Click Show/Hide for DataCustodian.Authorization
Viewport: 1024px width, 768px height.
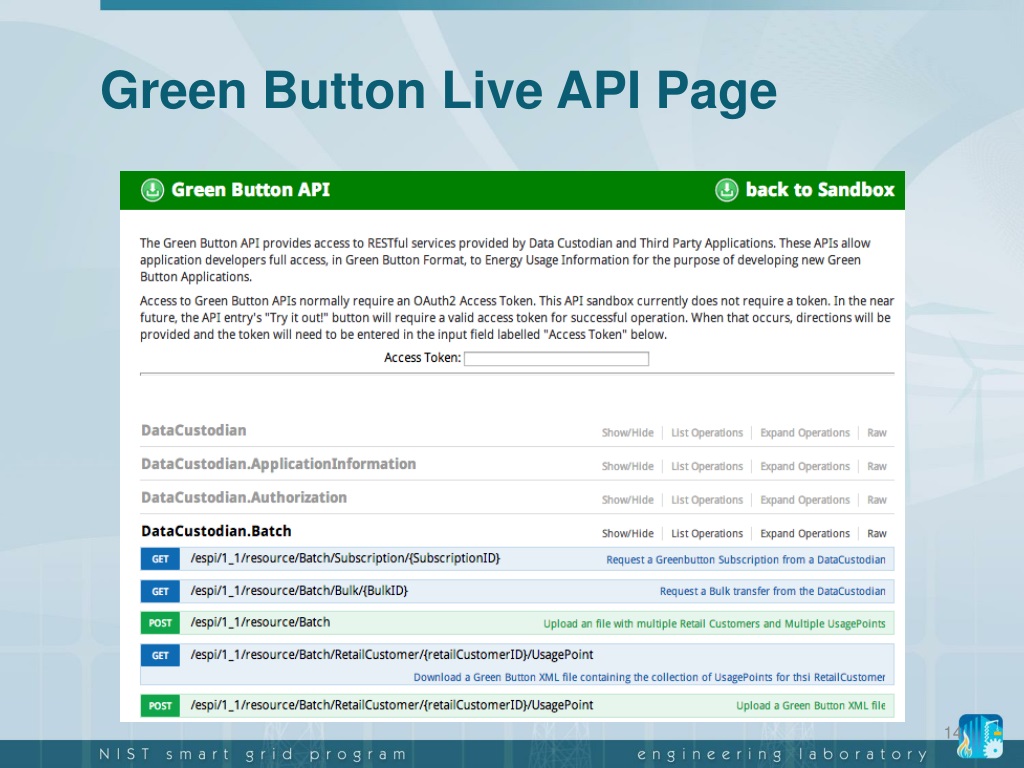pyautogui.click(x=628, y=500)
